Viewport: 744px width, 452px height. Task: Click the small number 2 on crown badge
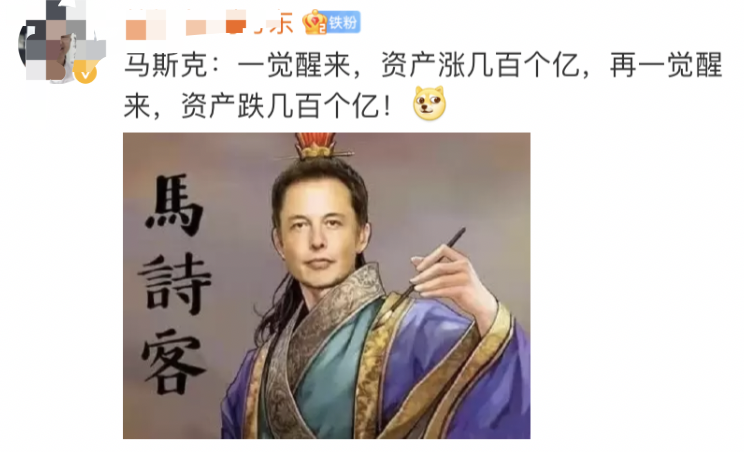[322, 29]
